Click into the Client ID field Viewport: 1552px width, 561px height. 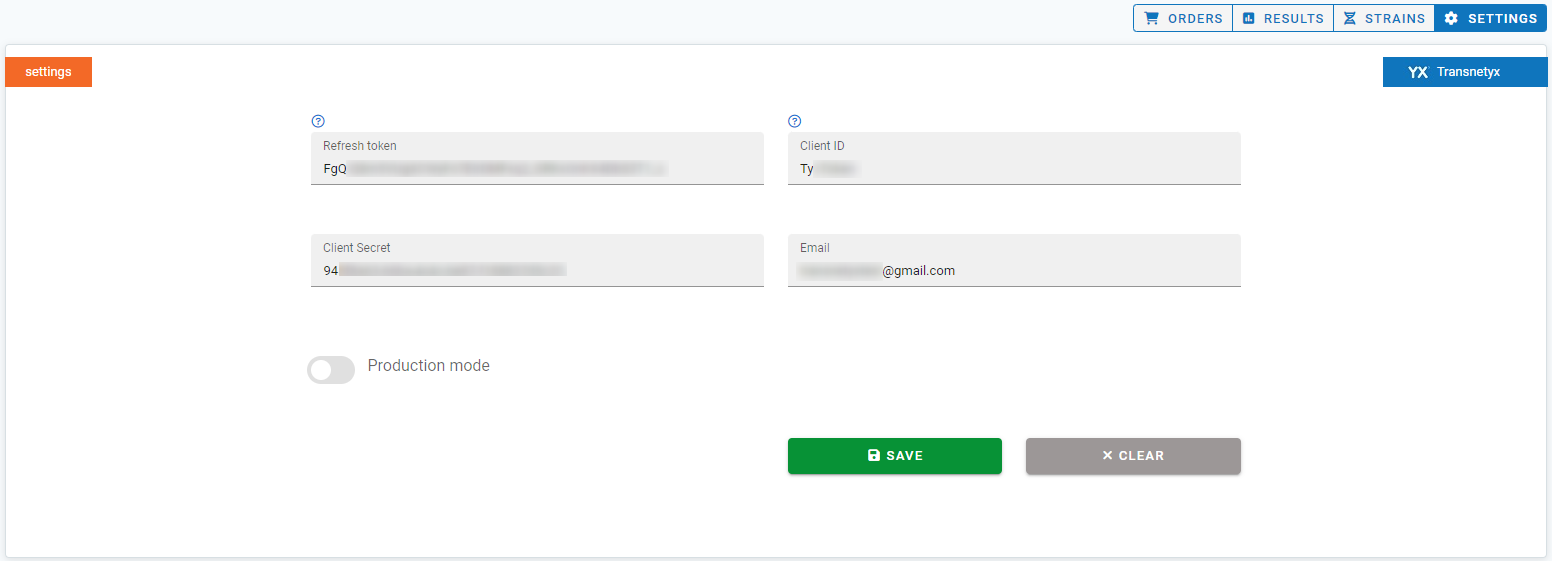tap(1014, 158)
